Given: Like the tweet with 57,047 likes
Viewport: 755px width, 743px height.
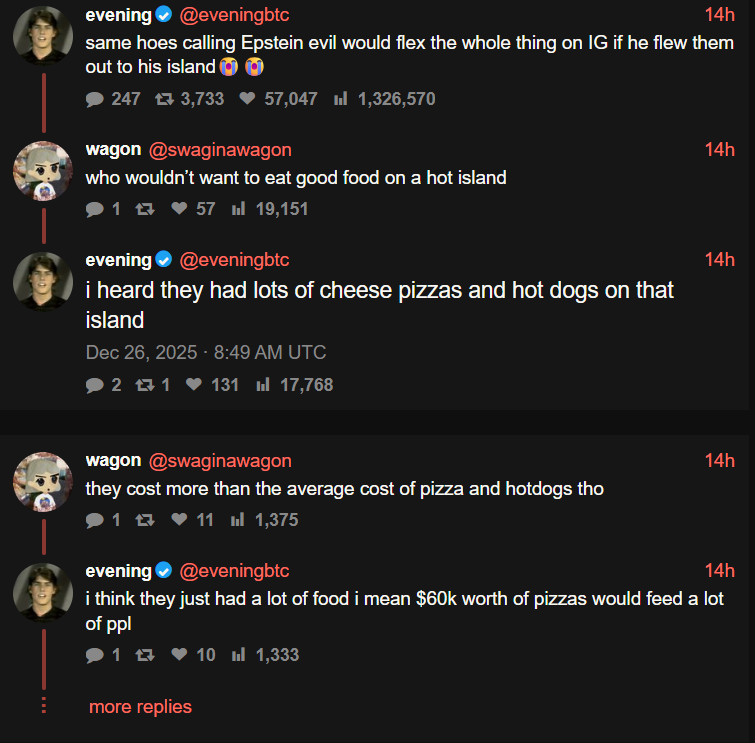Looking at the screenshot, I should pos(248,99).
